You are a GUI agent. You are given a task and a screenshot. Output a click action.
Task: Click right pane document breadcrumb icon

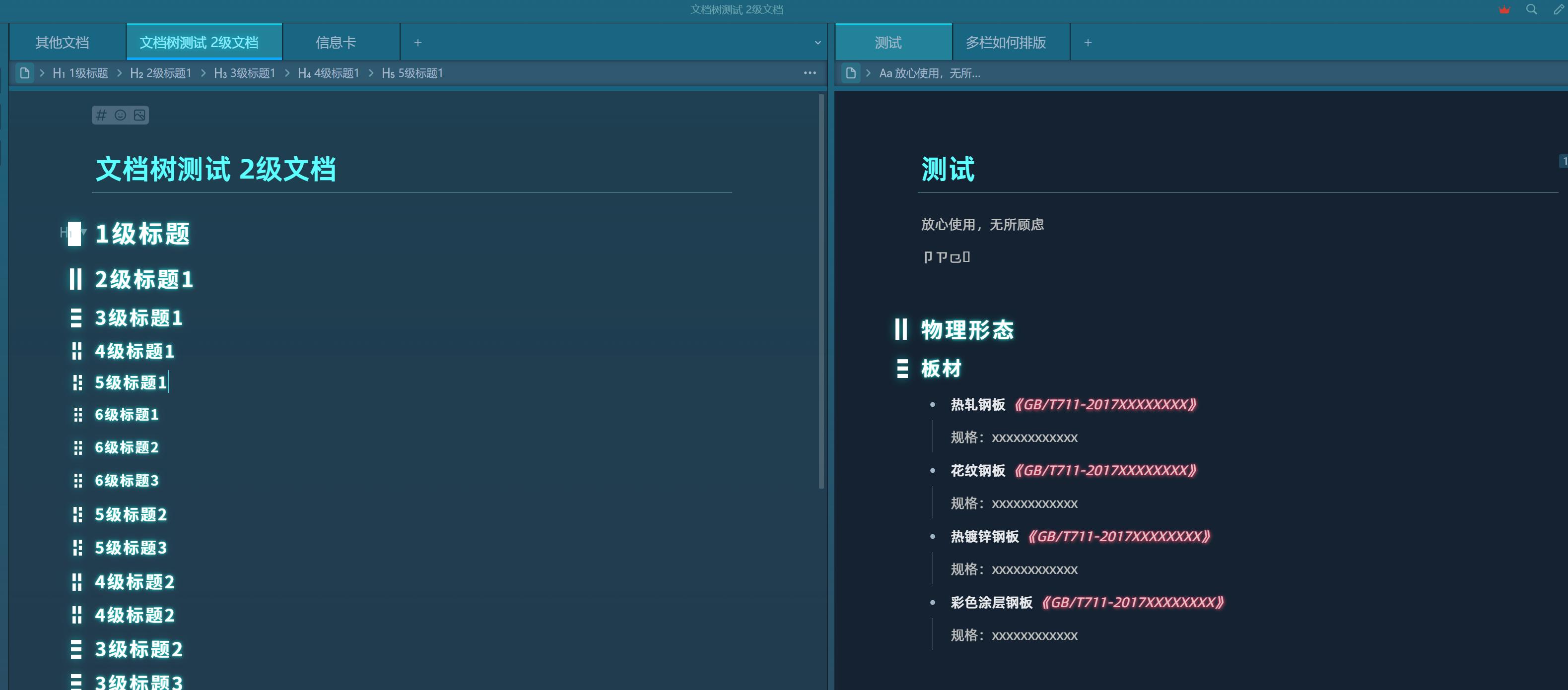(851, 73)
